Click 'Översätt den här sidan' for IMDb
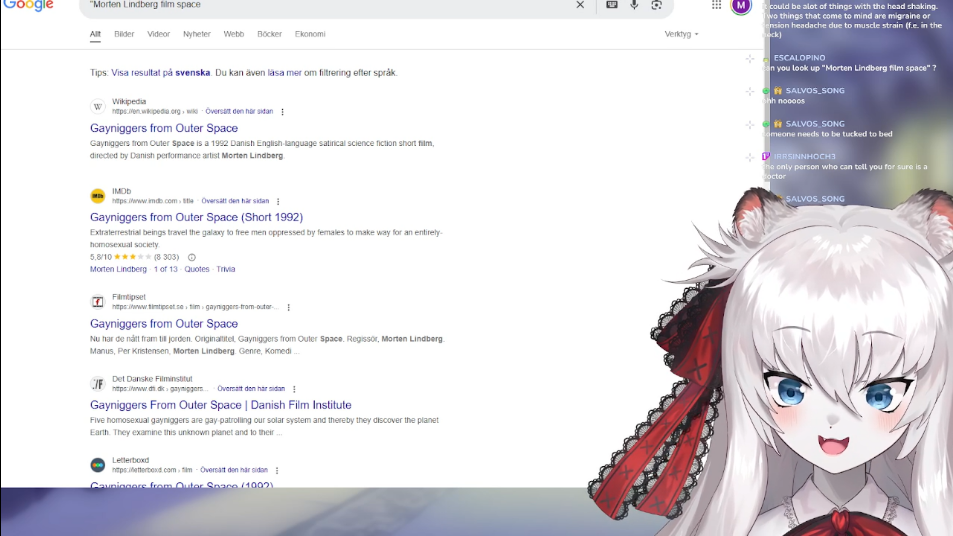The image size is (953, 536). pyautogui.click(x=235, y=201)
